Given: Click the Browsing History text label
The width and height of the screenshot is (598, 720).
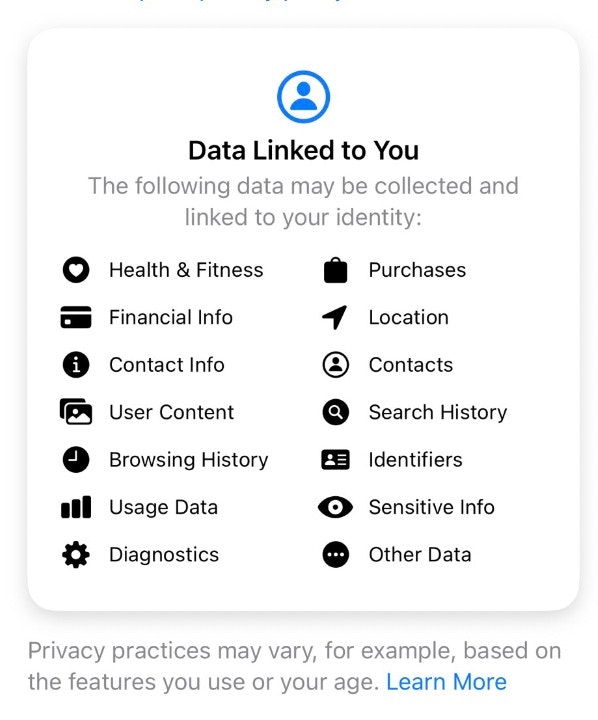Looking at the screenshot, I should pyautogui.click(x=188, y=460).
